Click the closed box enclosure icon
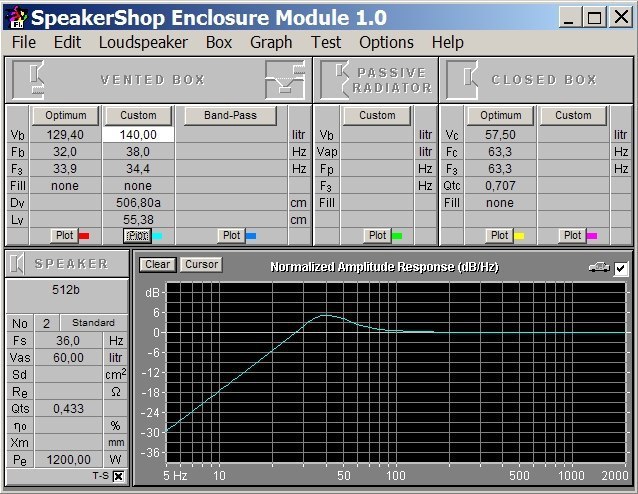 pos(462,80)
